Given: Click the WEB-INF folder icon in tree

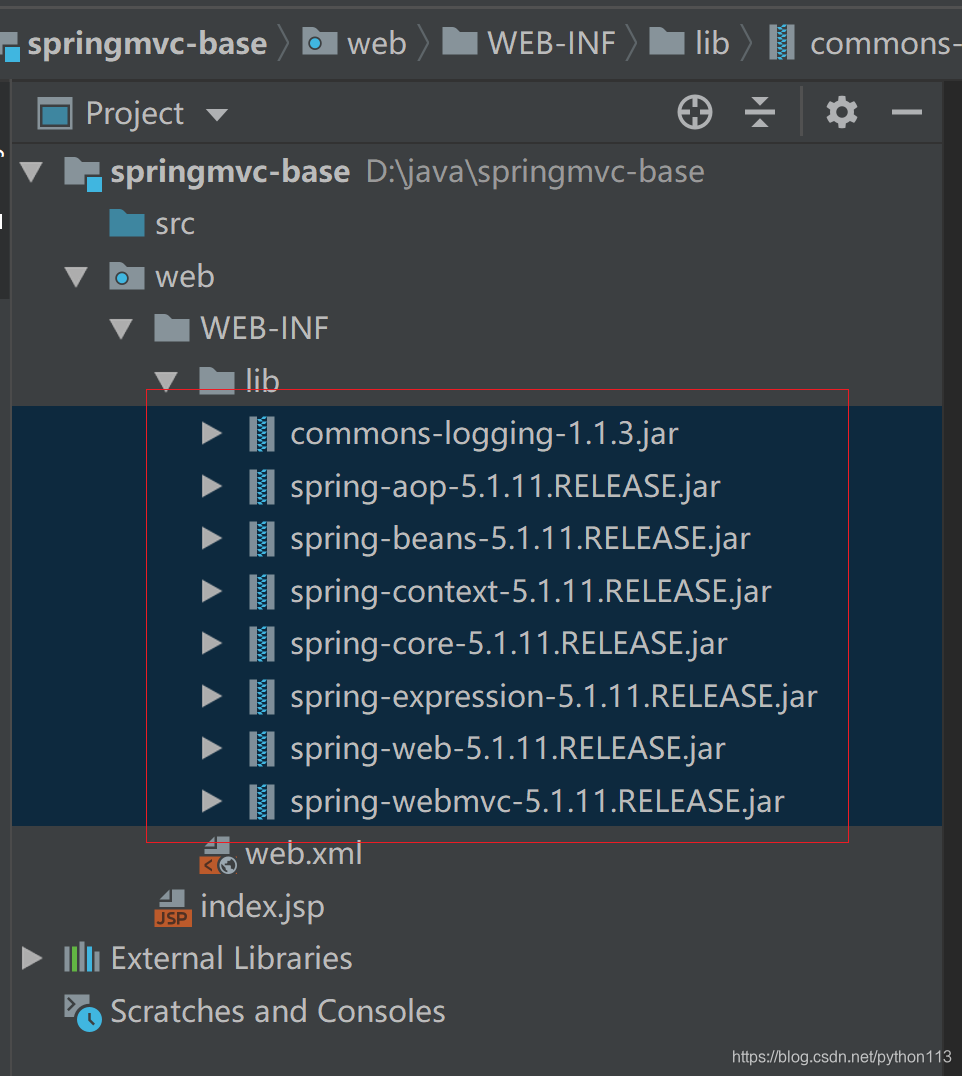Looking at the screenshot, I should tap(172, 328).
